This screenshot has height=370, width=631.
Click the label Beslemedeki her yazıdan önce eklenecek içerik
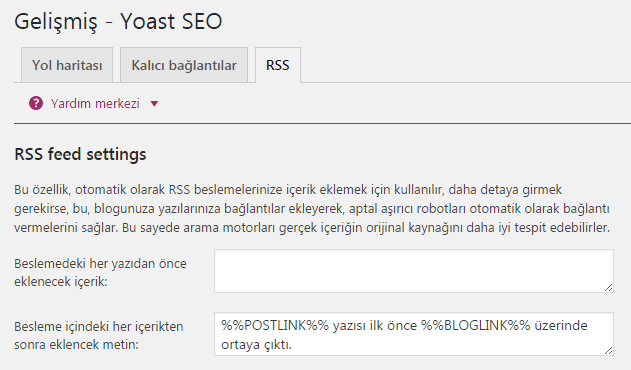pos(100,273)
